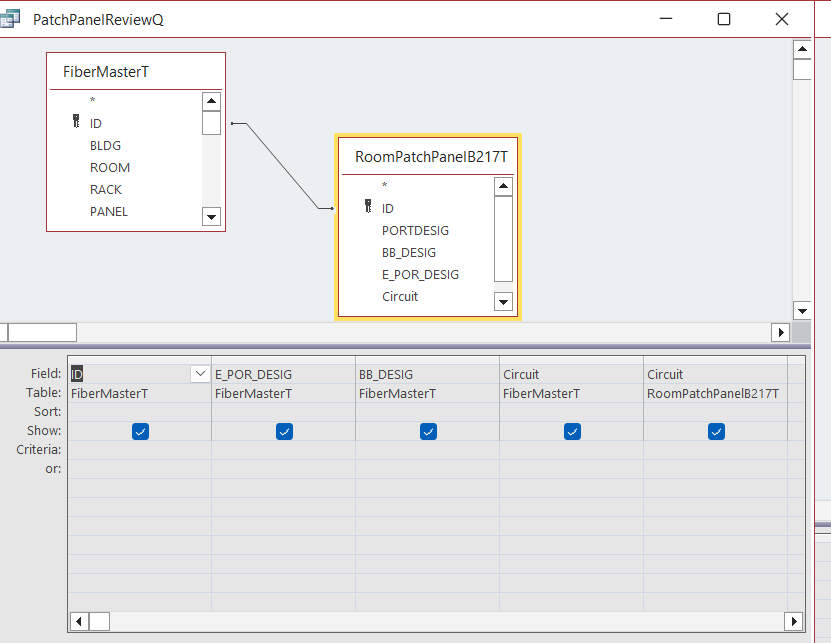
Task: Click the left arrow of the grid's horizontal scrollbar
Action: pyautogui.click(x=78, y=621)
